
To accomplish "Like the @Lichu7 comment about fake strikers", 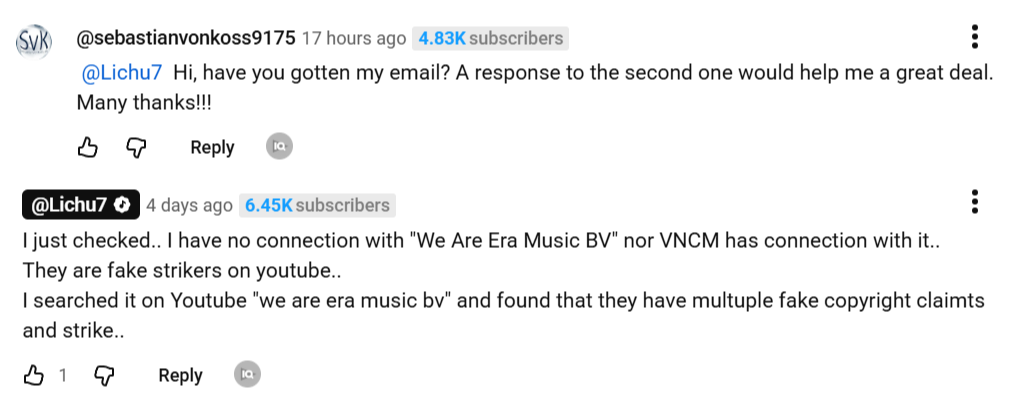I will (x=34, y=376).
